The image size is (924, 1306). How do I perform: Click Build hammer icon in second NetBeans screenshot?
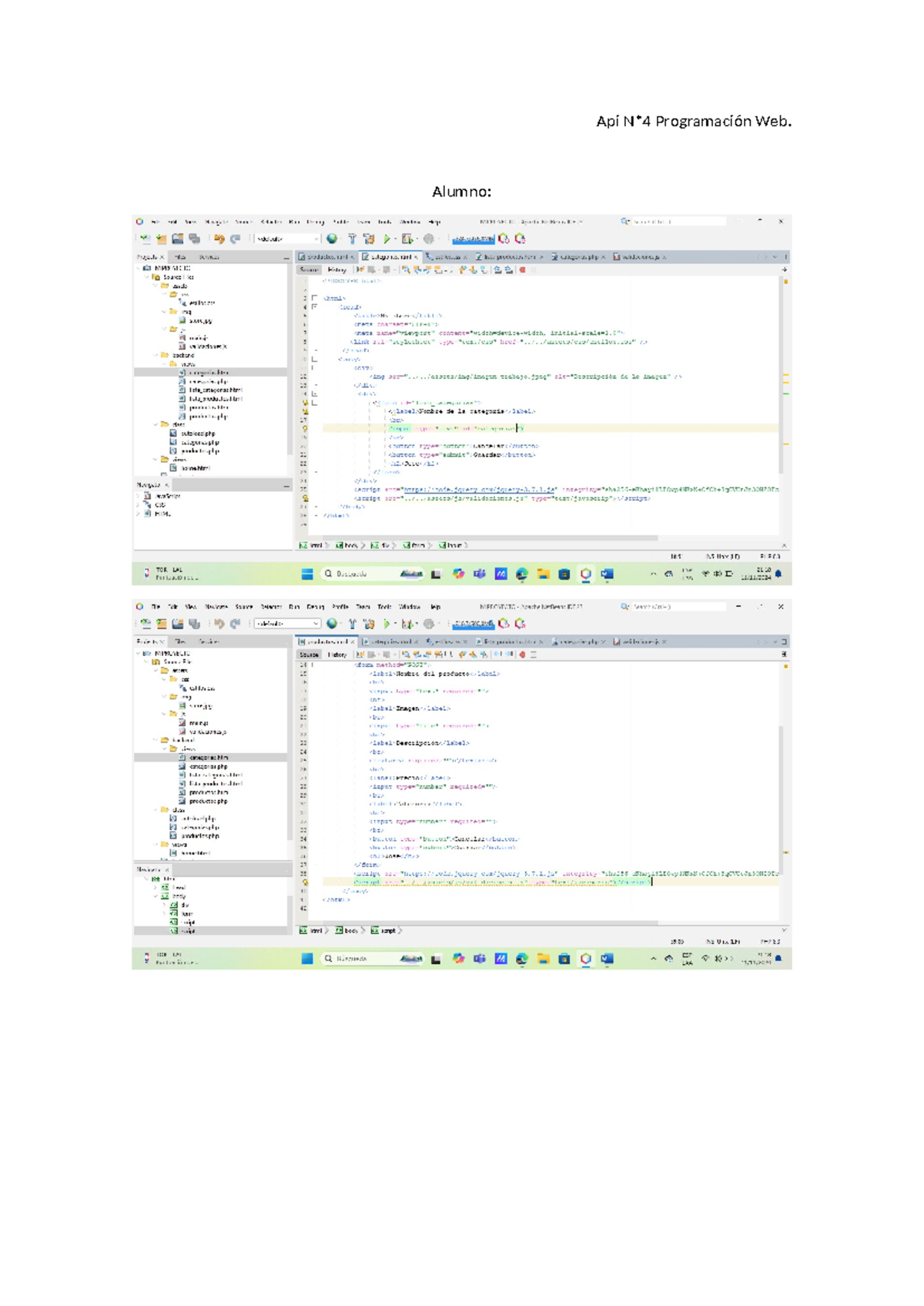352,624
